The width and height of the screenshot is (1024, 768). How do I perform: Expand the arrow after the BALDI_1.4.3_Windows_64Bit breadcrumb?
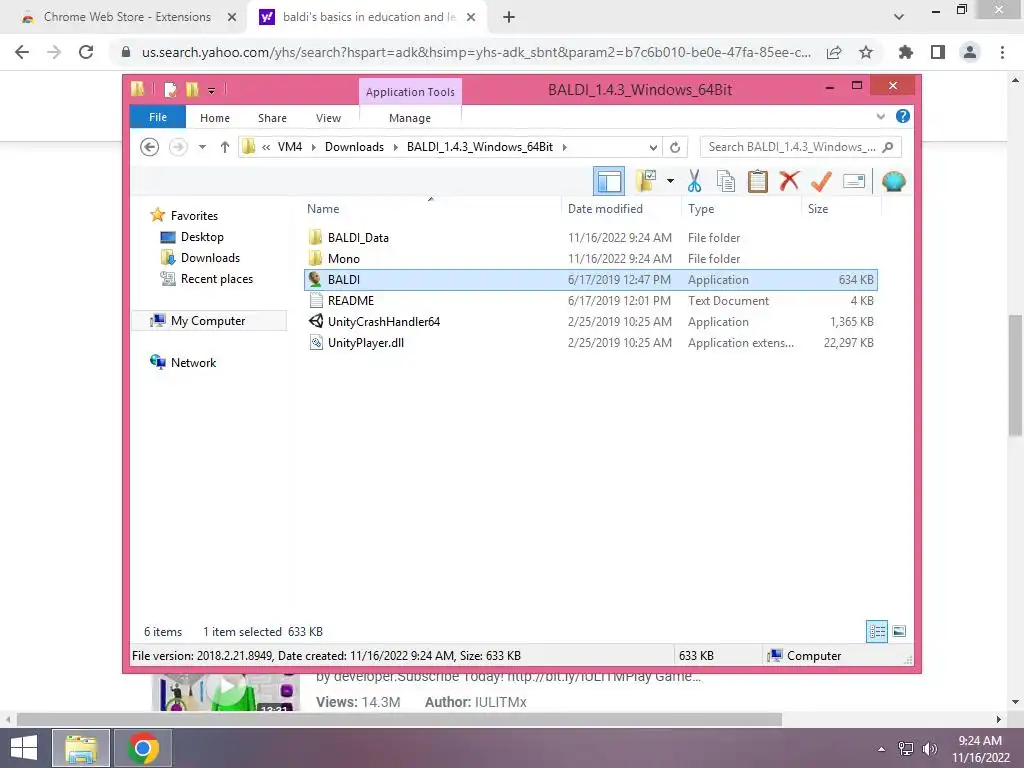click(564, 147)
